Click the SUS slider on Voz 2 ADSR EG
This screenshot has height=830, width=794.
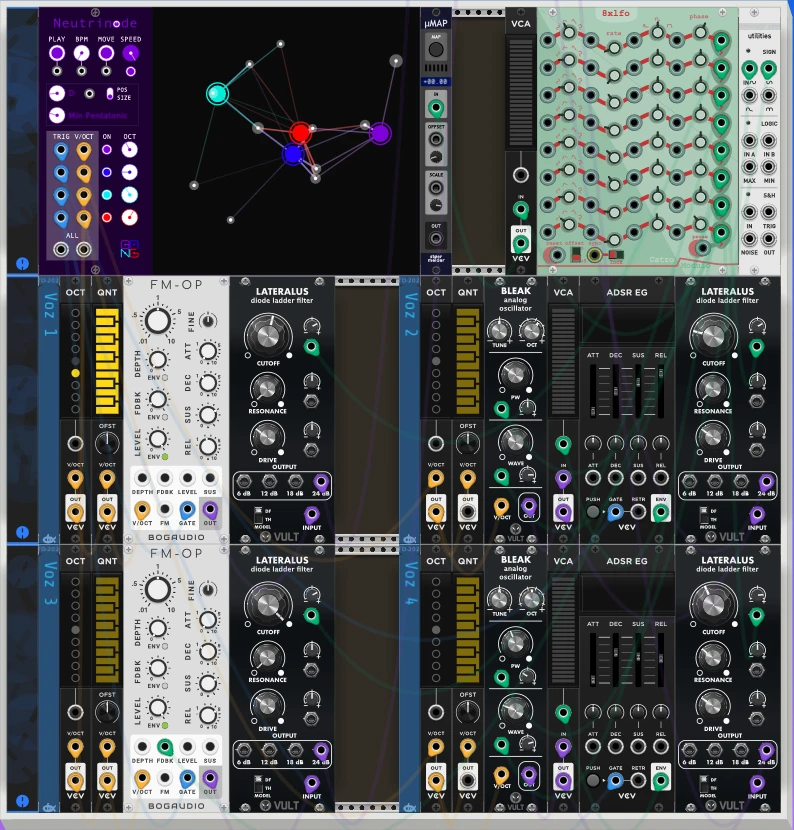pos(638,391)
